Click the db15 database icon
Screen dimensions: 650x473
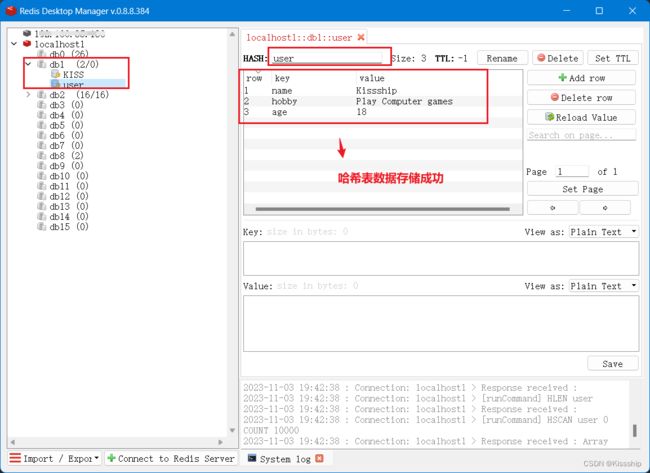[x=41, y=227]
